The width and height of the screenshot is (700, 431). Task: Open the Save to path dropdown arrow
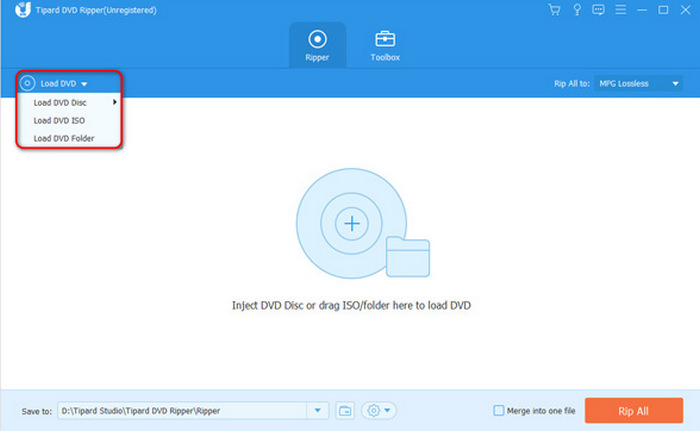pos(318,410)
